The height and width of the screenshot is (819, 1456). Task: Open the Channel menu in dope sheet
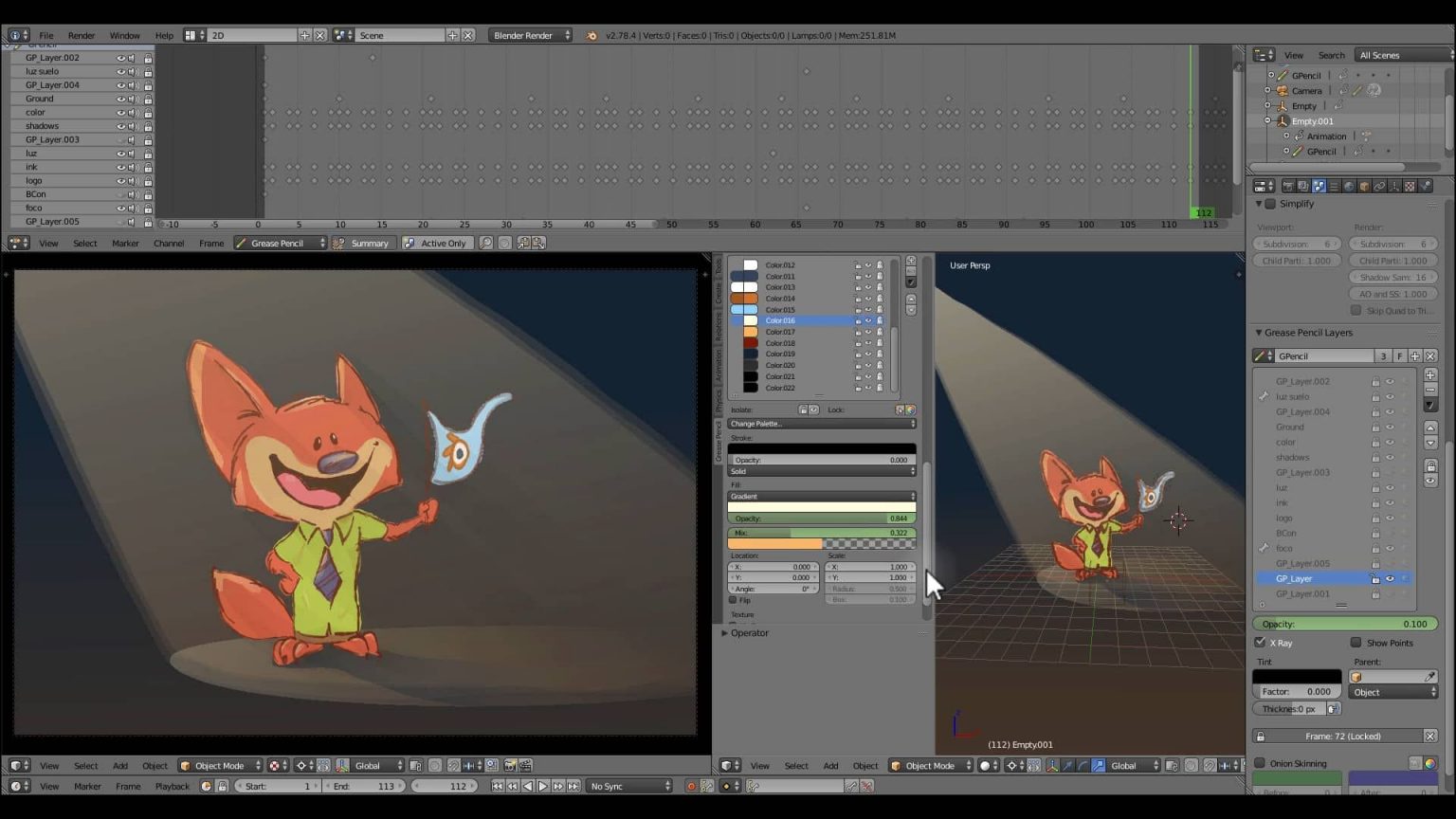click(169, 244)
